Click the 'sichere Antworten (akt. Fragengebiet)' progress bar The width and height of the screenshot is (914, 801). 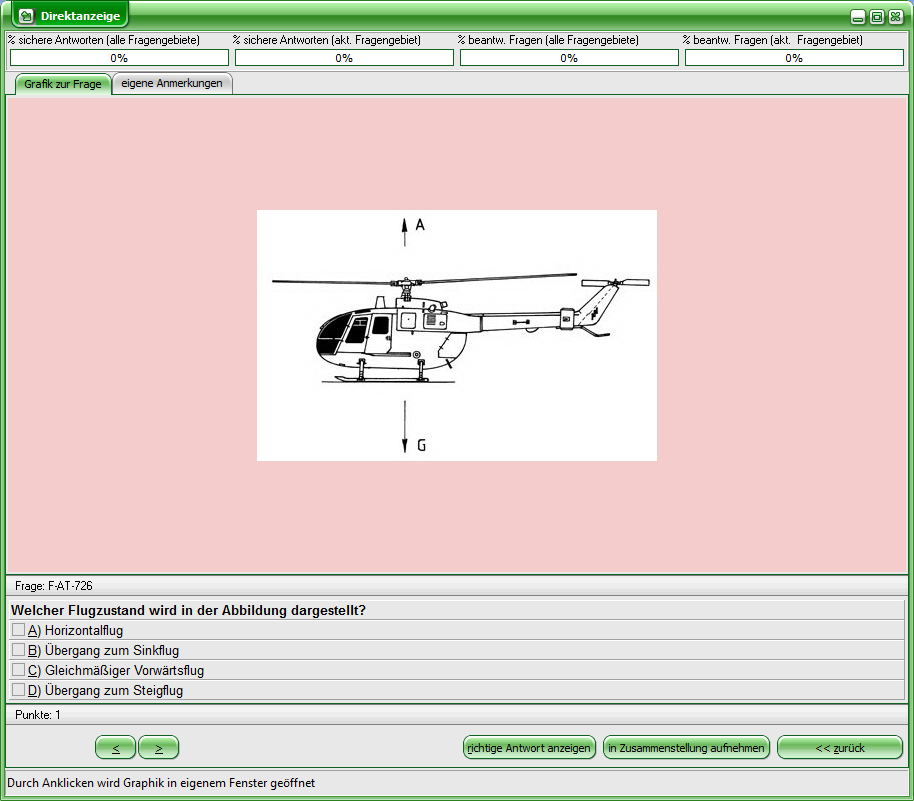click(344, 58)
